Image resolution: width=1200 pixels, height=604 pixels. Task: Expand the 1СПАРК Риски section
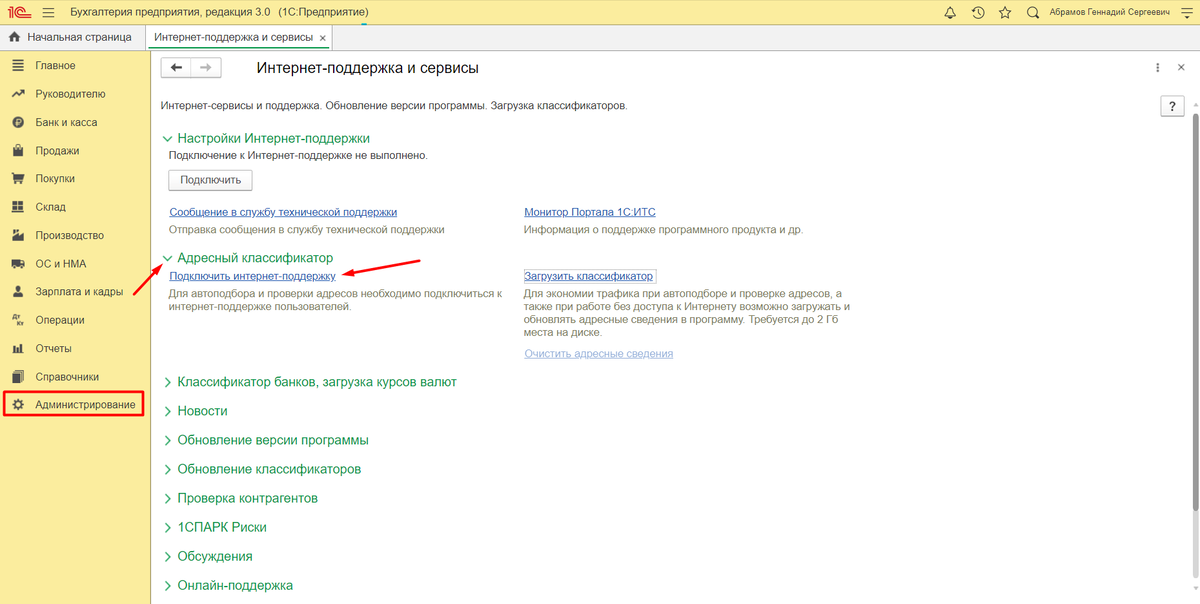pyautogui.click(x=167, y=527)
